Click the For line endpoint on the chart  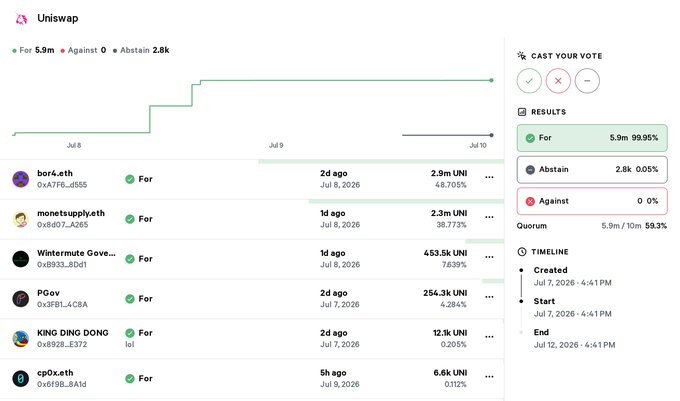(491, 80)
